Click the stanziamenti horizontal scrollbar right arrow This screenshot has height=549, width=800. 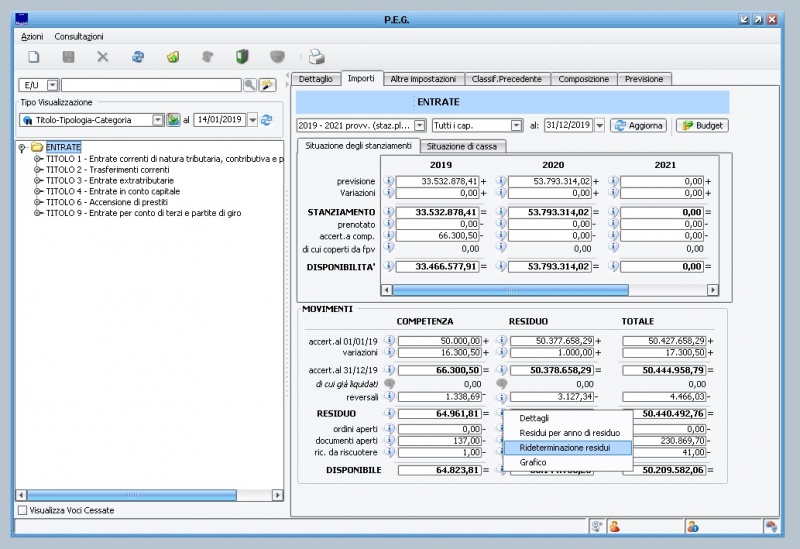click(712, 289)
